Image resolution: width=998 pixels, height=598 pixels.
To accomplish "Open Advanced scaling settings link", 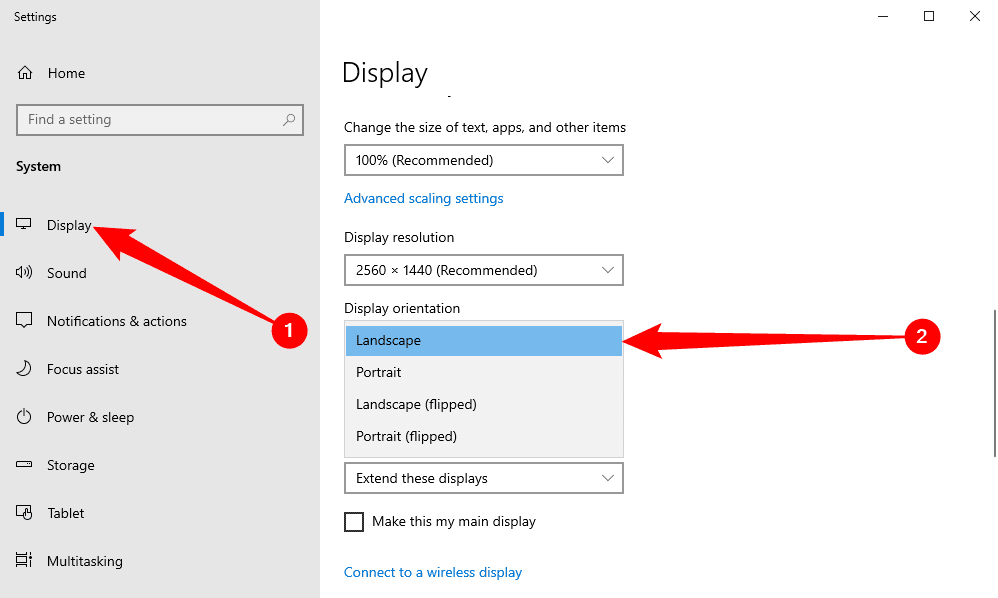I will [x=423, y=198].
